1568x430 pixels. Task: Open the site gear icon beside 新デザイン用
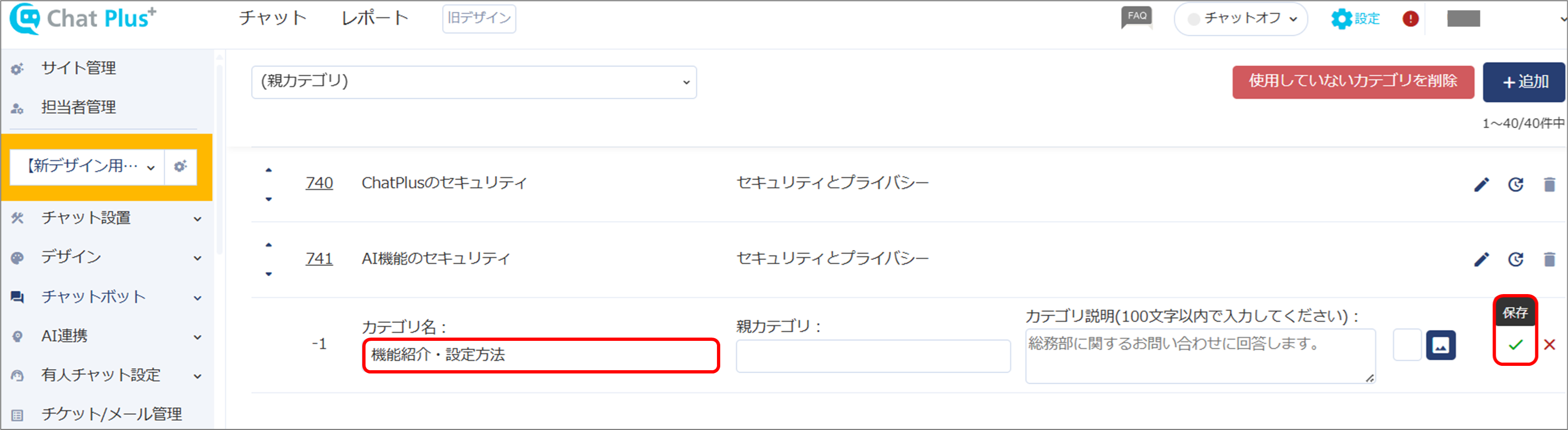[x=180, y=166]
